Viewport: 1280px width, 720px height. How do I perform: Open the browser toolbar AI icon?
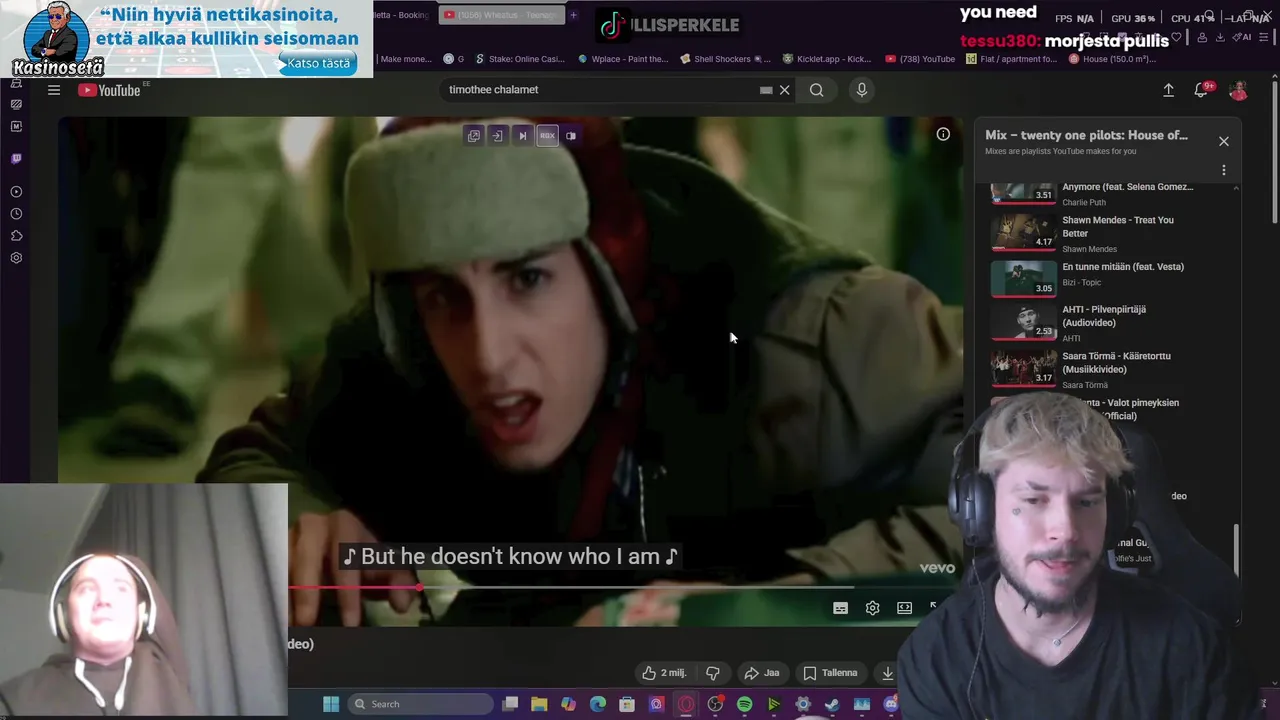coord(1244,37)
